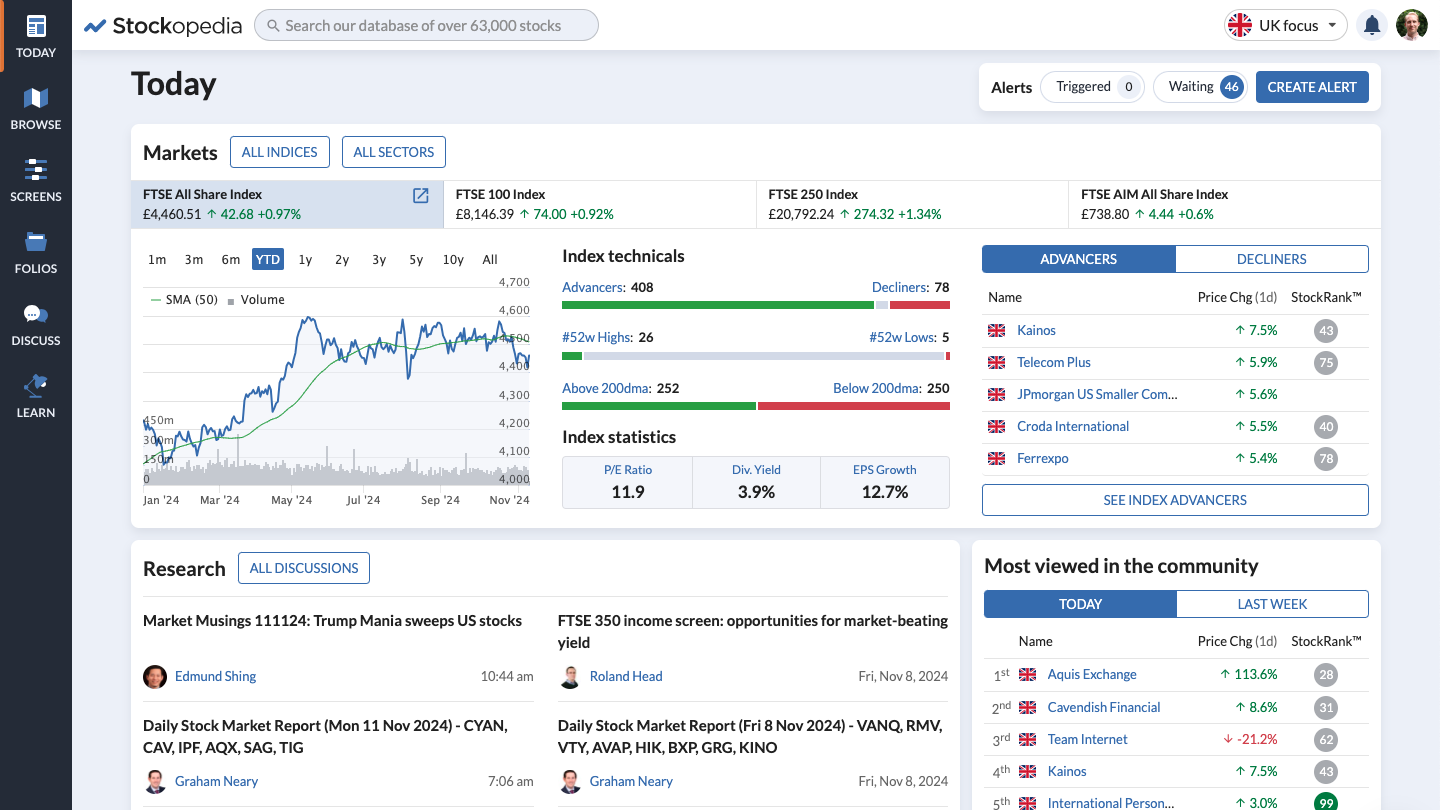Open the #52w Highs link
This screenshot has width=1440, height=810.
(x=597, y=337)
